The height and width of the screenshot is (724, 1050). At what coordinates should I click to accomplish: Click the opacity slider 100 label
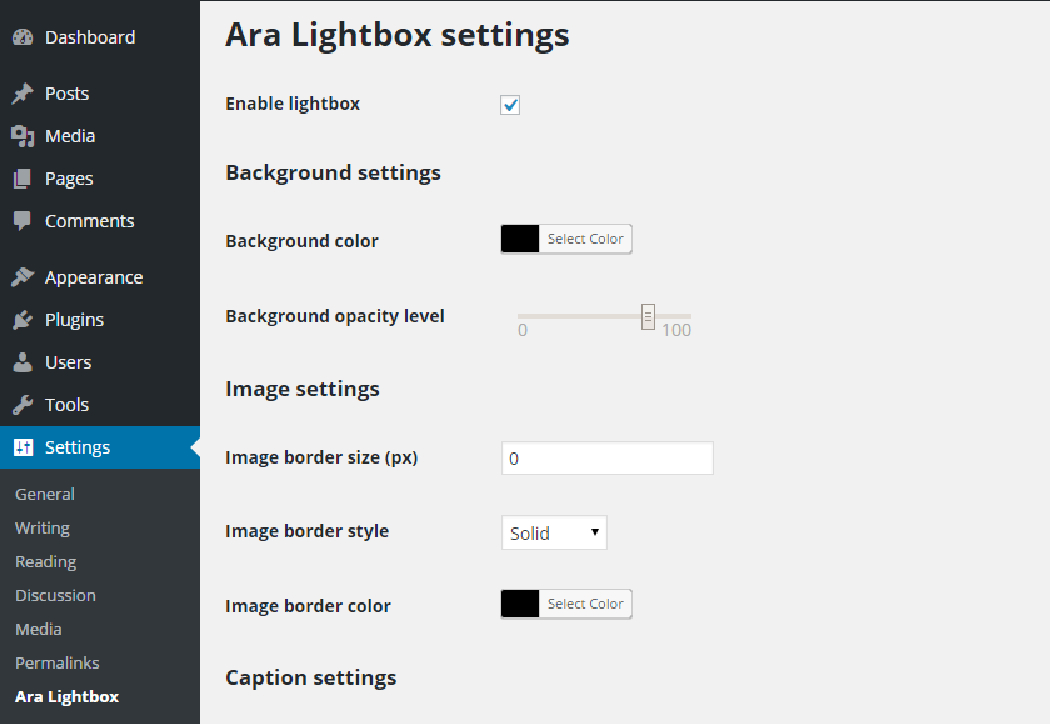(x=676, y=330)
